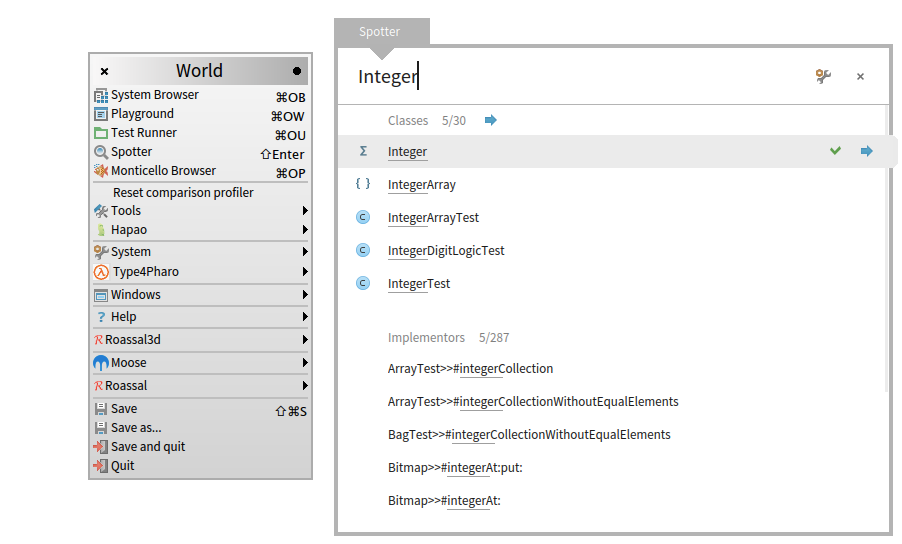Dive into Classes category with arrow
Screen dimensions: 902x544
(x=490, y=120)
